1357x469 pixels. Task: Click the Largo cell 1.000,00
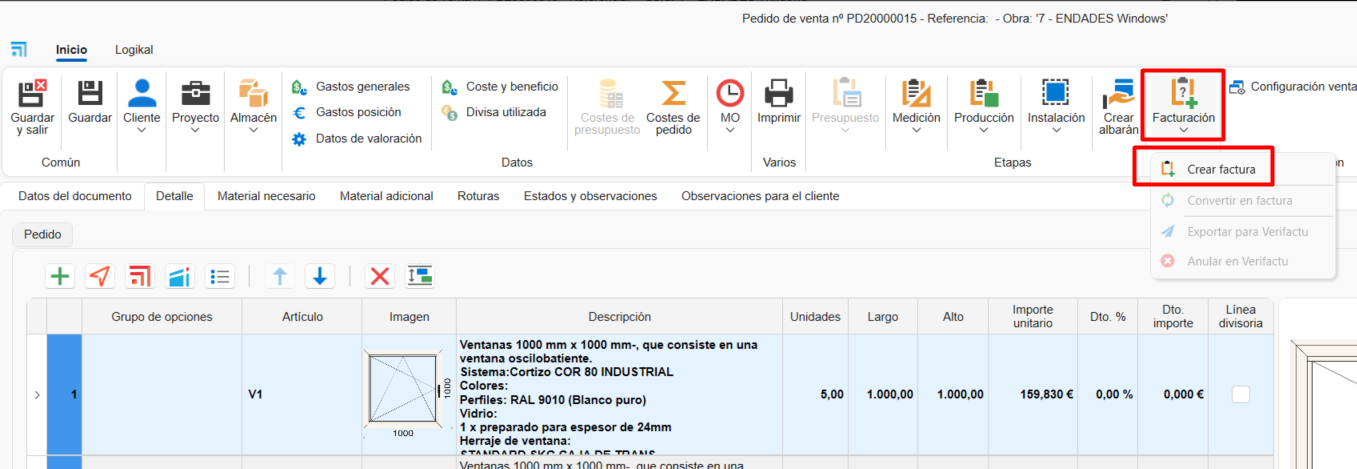(x=883, y=394)
